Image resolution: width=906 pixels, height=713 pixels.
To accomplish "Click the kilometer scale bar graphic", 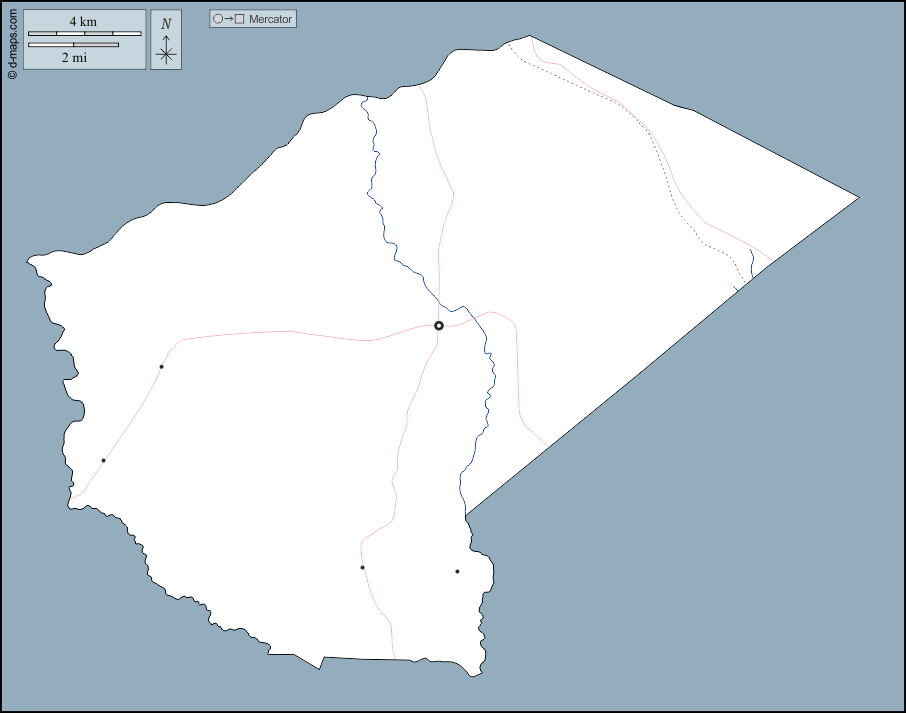I will [84, 34].
